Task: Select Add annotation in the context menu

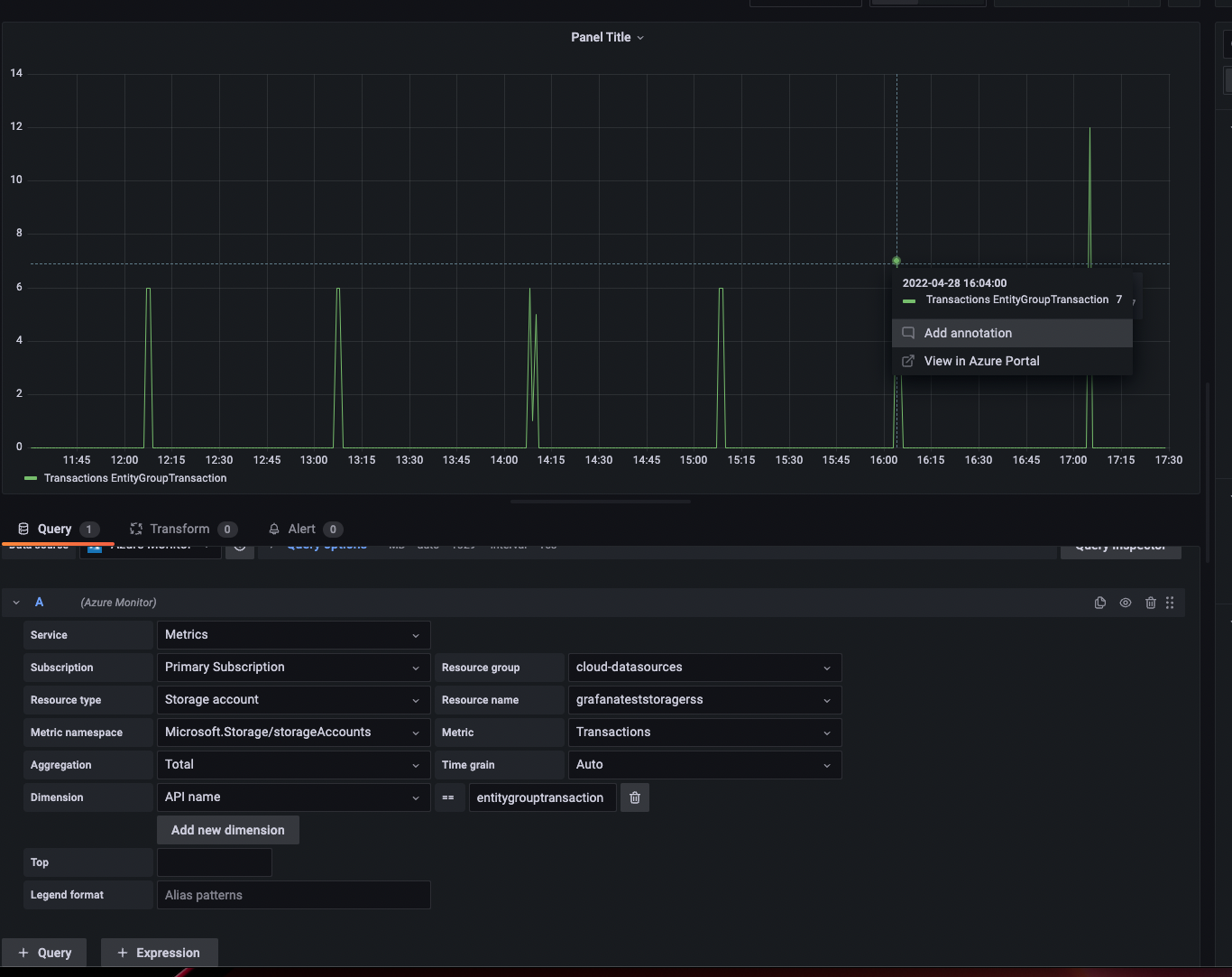Action: [x=968, y=333]
